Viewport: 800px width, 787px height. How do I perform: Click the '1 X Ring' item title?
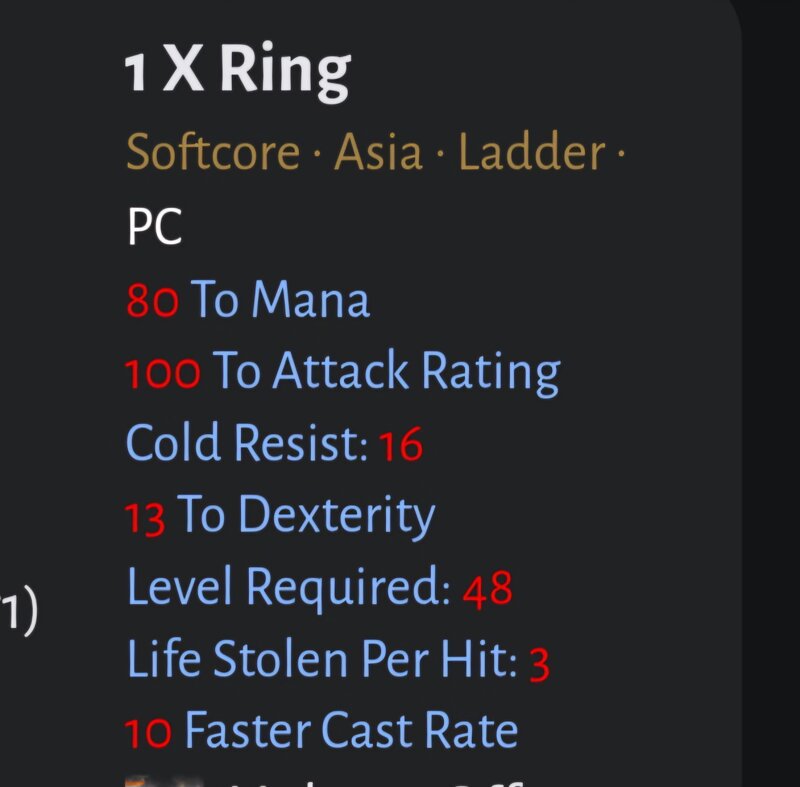(237, 71)
